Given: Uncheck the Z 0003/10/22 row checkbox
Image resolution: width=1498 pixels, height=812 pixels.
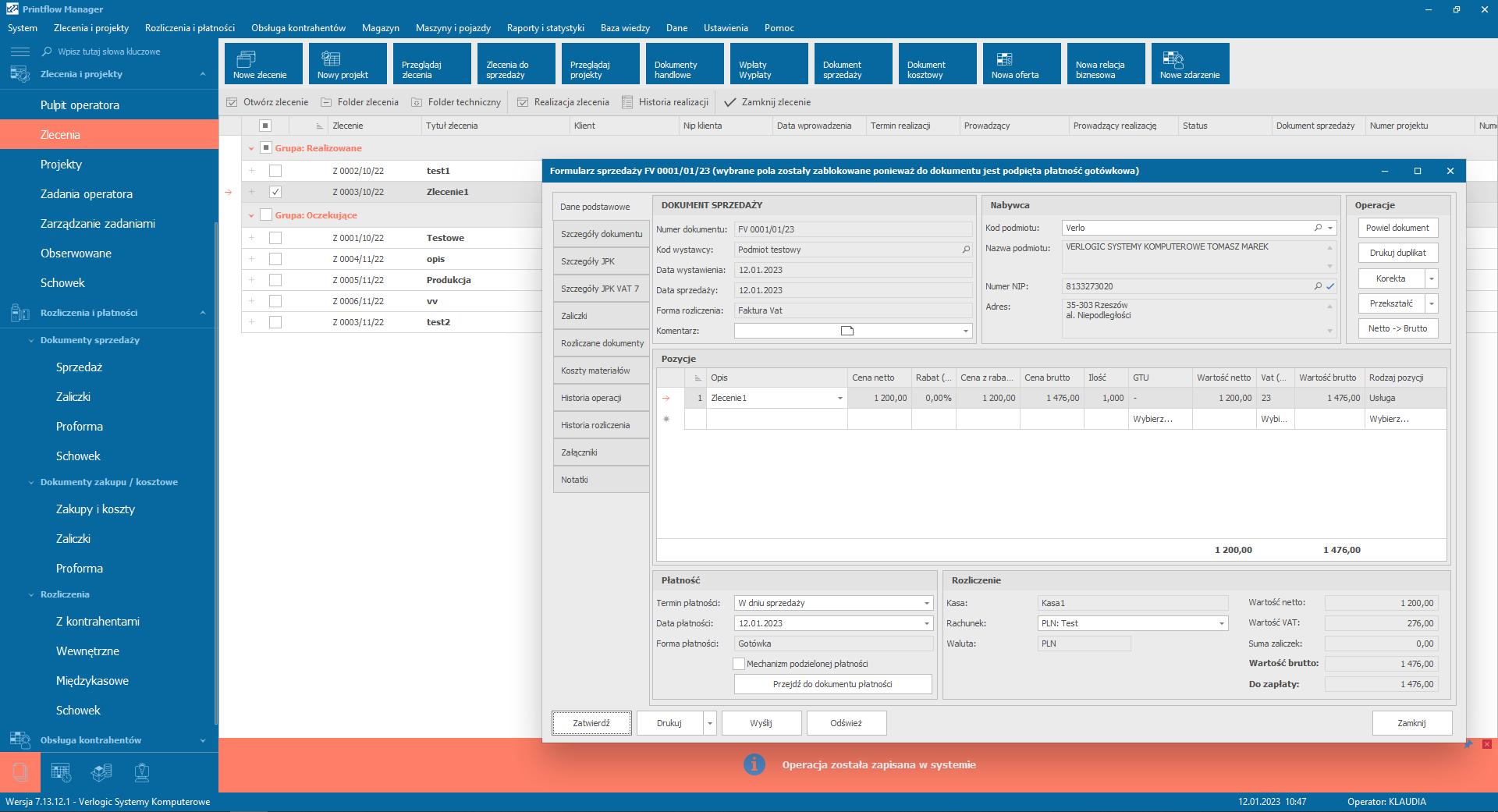Looking at the screenshot, I should pos(275,192).
